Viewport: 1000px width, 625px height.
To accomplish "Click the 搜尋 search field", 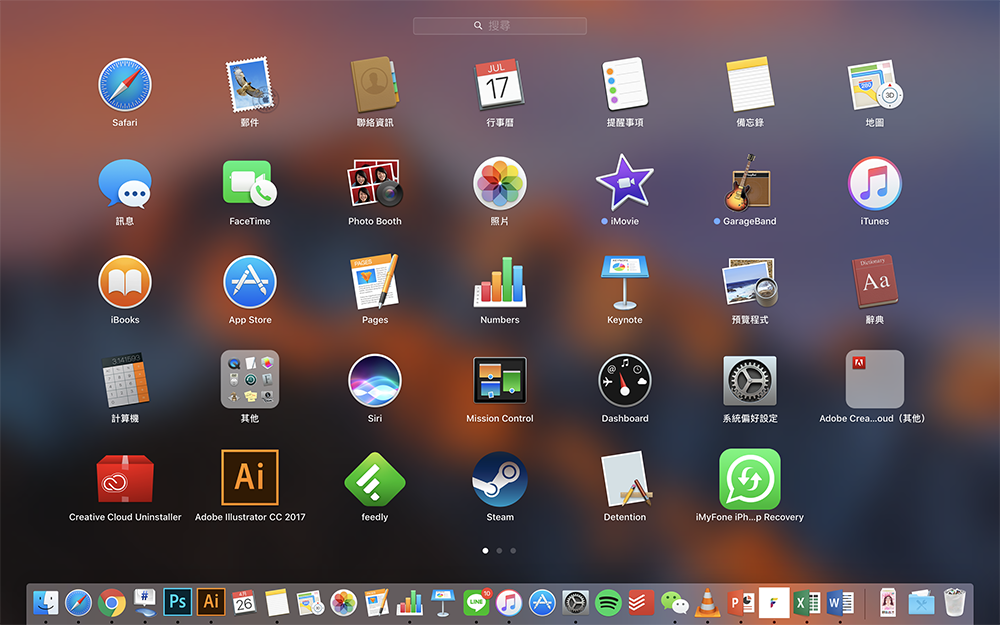I will coord(499,26).
